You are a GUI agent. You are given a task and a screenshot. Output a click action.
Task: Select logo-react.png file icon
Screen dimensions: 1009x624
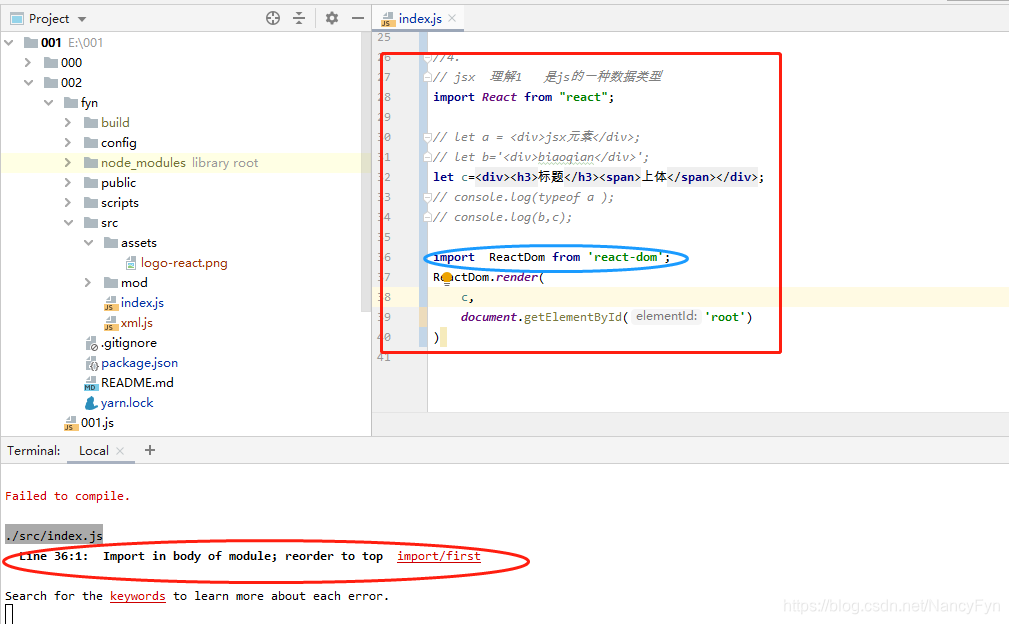click(131, 262)
